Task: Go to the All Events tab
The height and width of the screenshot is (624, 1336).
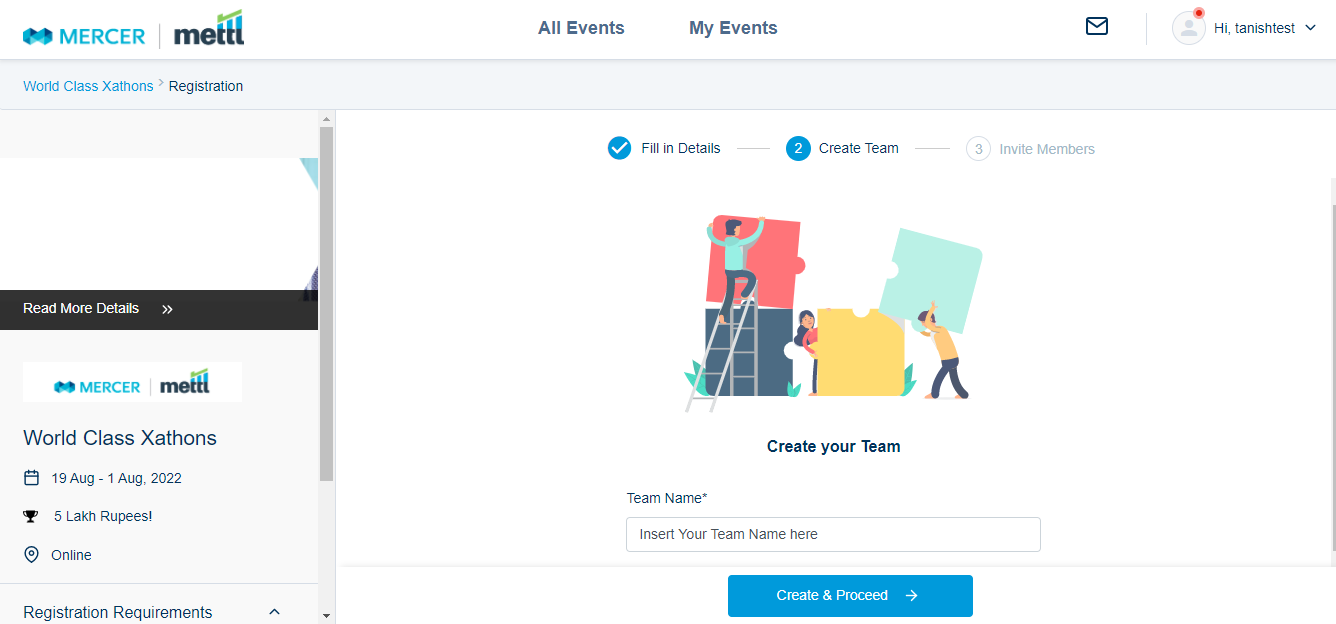Action: pyautogui.click(x=581, y=28)
